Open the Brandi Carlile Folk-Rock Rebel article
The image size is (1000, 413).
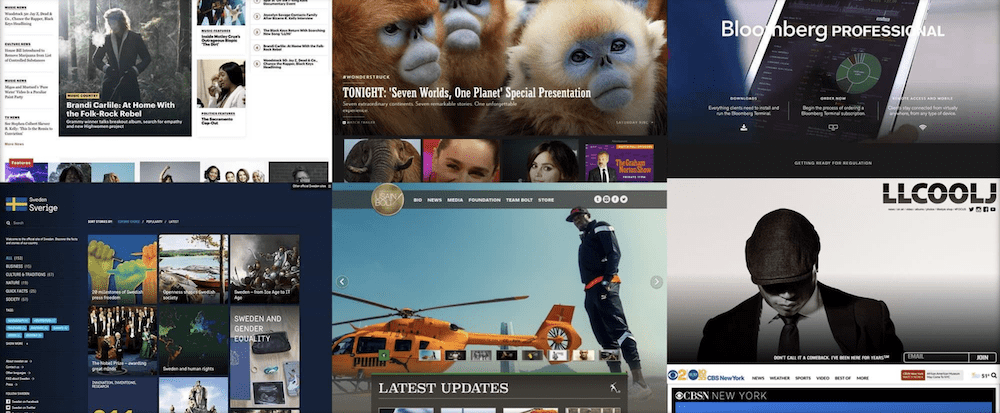pos(125,68)
